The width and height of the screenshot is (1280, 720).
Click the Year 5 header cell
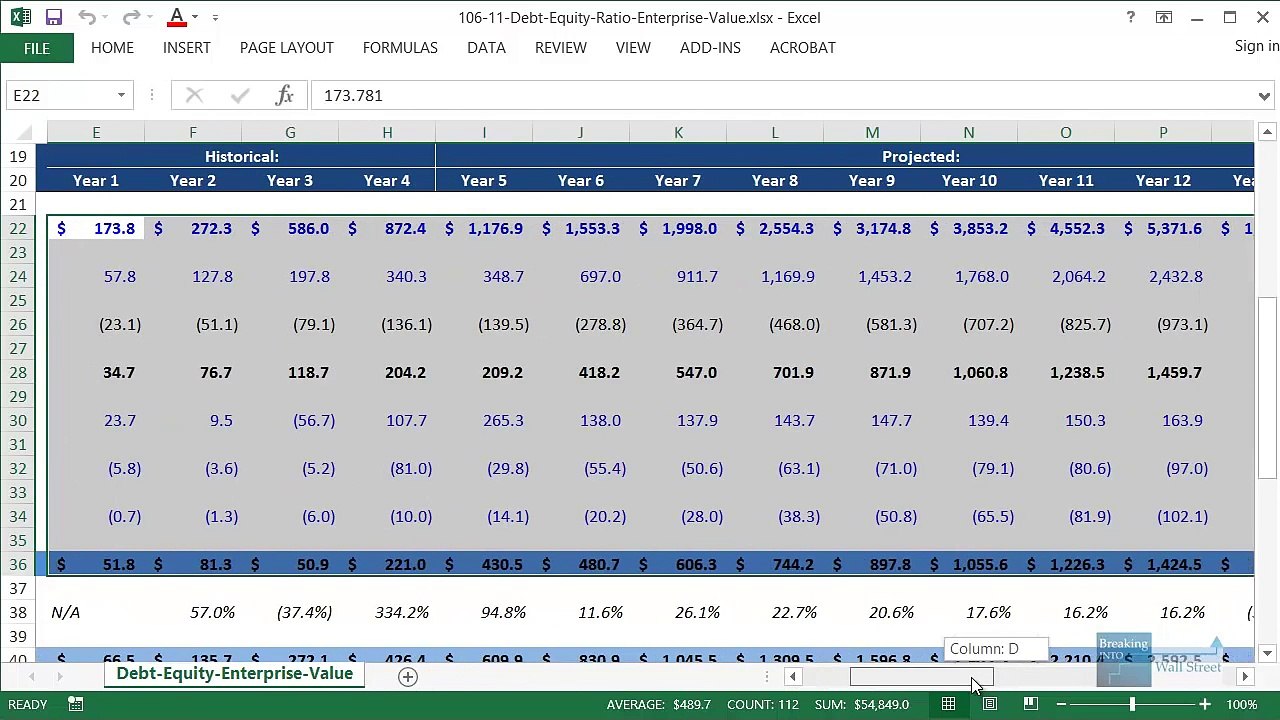[x=484, y=180]
